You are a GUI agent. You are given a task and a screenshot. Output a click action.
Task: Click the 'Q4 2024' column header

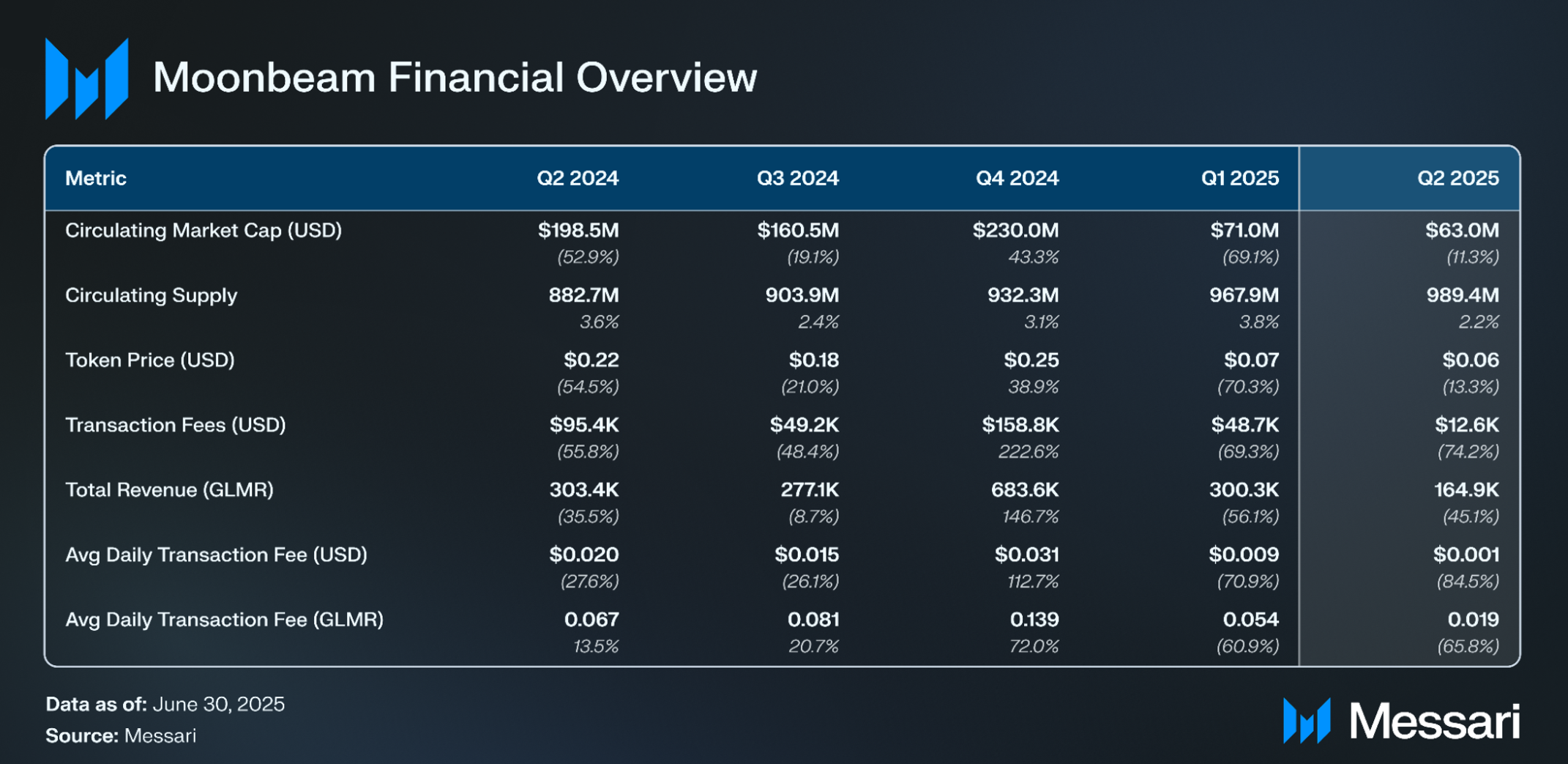coord(1018,178)
